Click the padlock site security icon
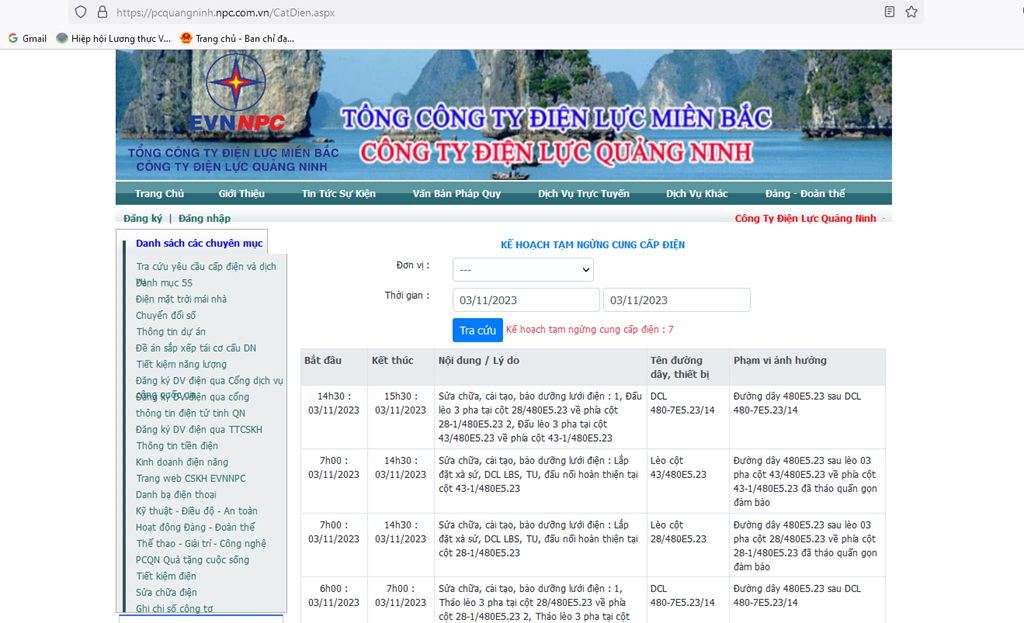This screenshot has height=623, width=1024. point(102,12)
